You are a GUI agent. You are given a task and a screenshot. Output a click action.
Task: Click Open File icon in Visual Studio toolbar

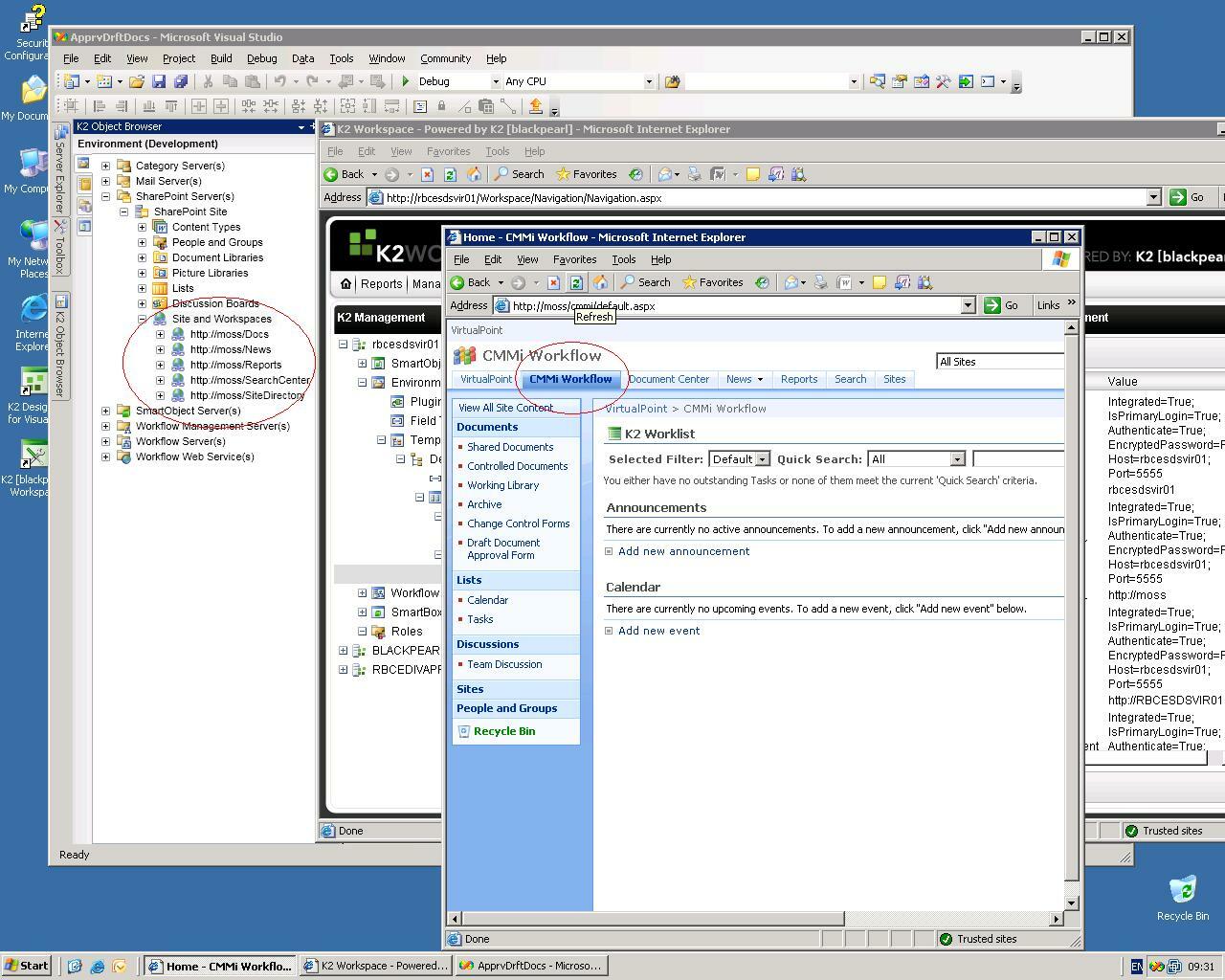click(137, 81)
